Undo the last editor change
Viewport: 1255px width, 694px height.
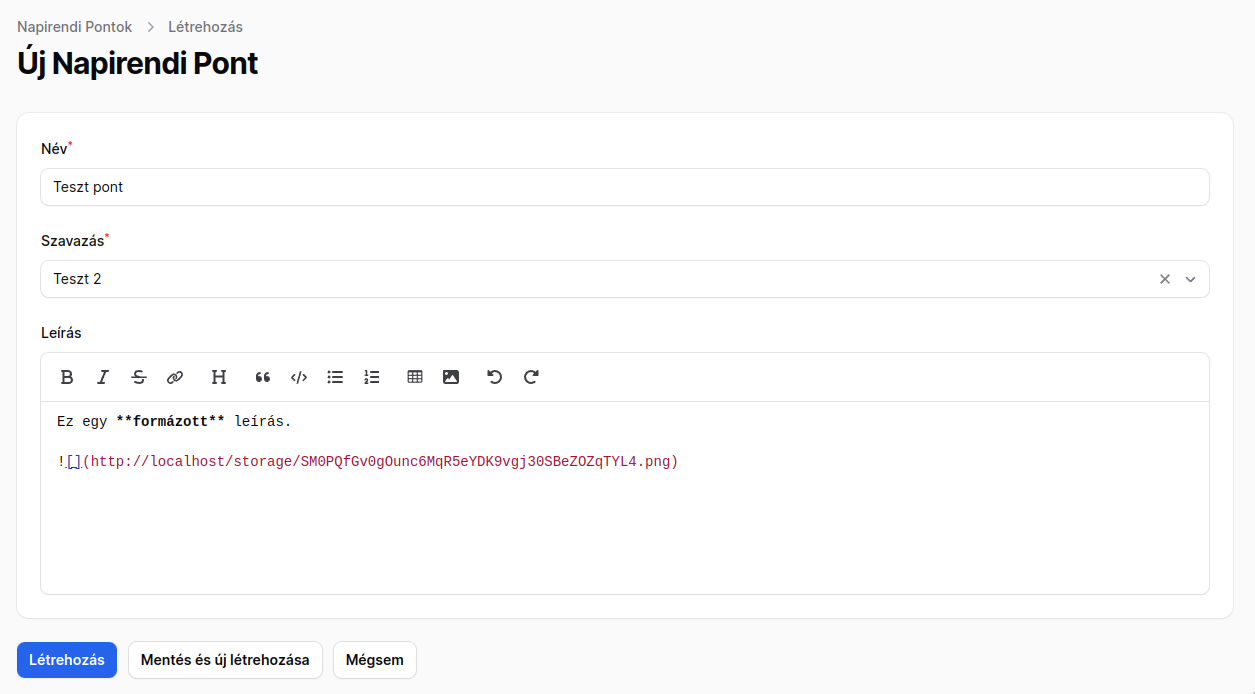pos(495,377)
